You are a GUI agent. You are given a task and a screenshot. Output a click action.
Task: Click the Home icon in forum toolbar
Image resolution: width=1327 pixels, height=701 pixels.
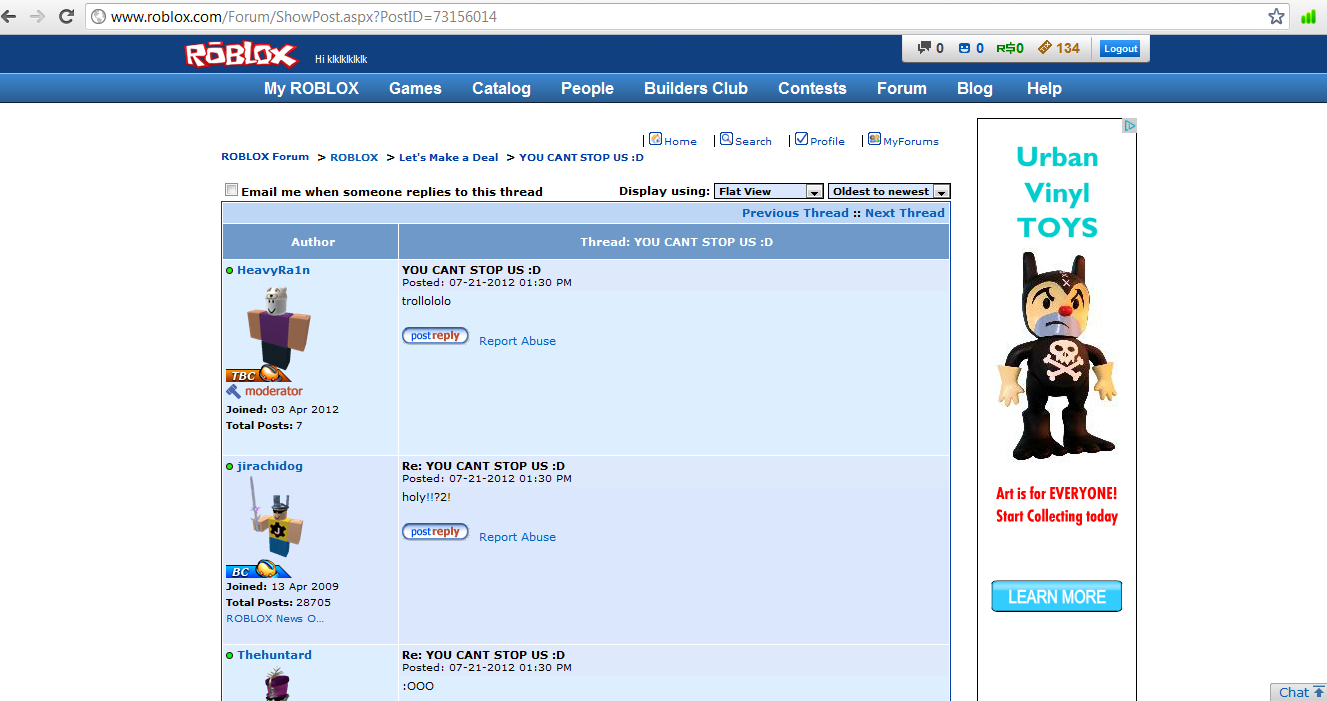pyautogui.click(x=655, y=139)
